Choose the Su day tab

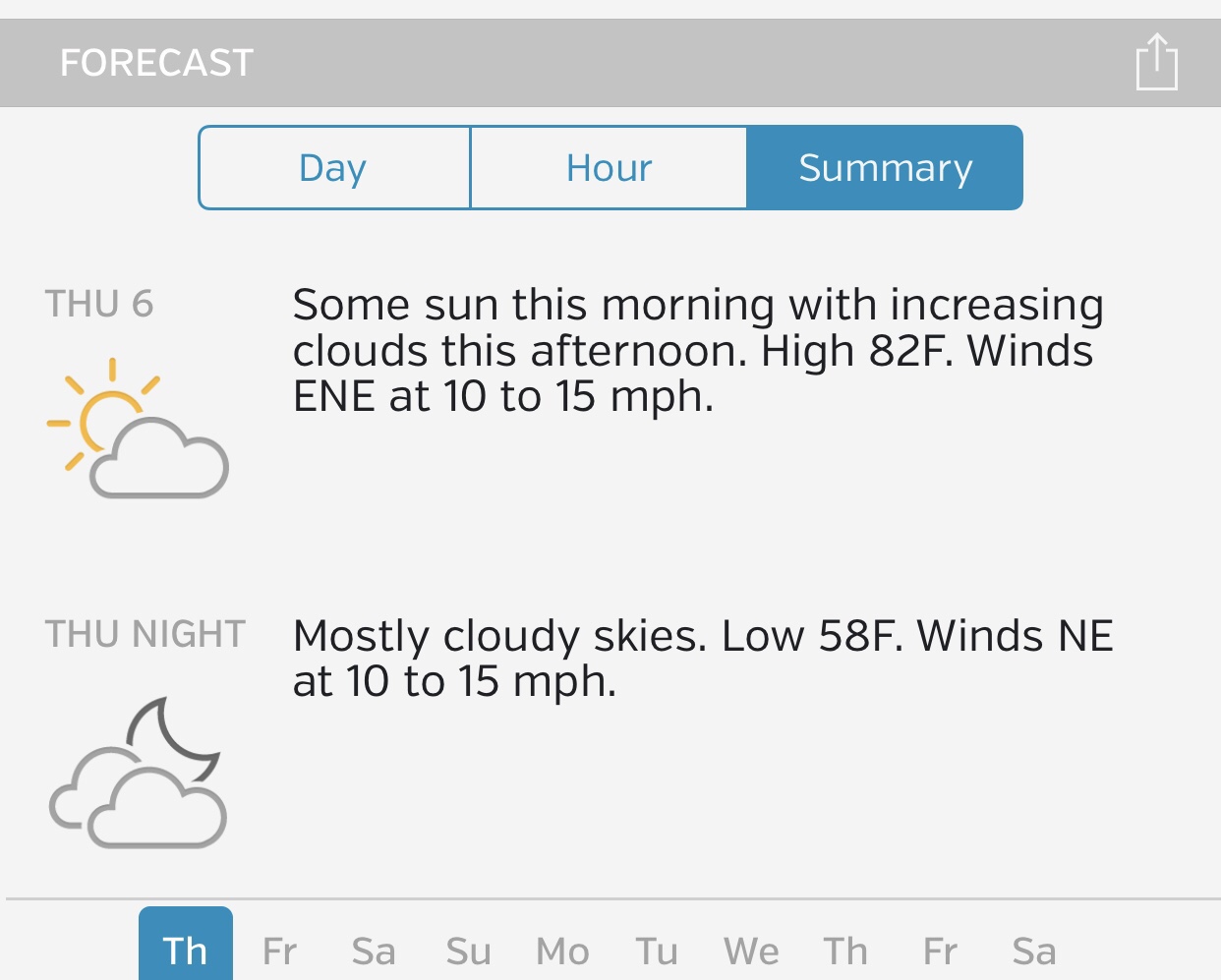(468, 951)
